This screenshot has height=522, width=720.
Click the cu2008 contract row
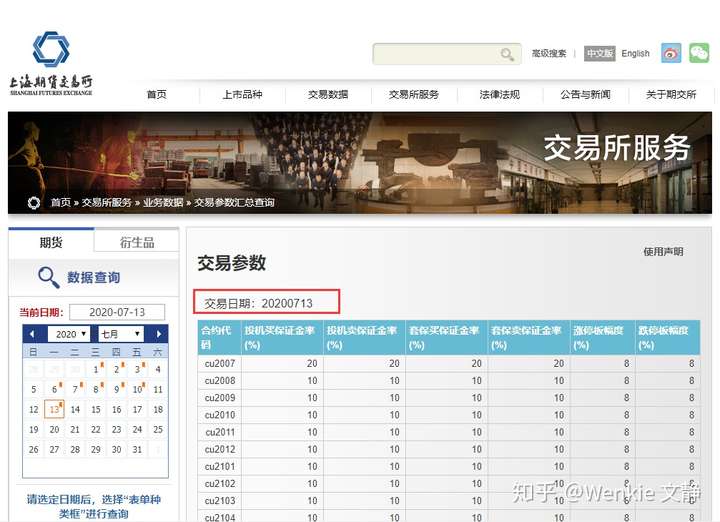click(449, 381)
